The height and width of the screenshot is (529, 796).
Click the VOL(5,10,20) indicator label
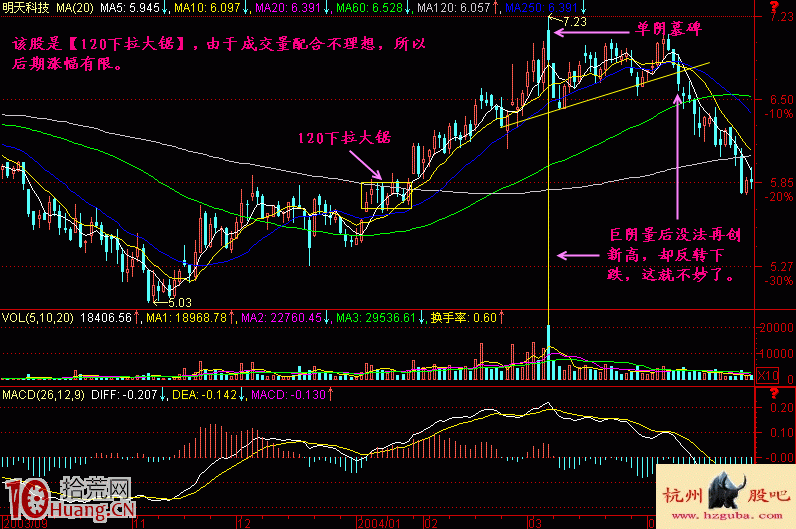coord(38,318)
